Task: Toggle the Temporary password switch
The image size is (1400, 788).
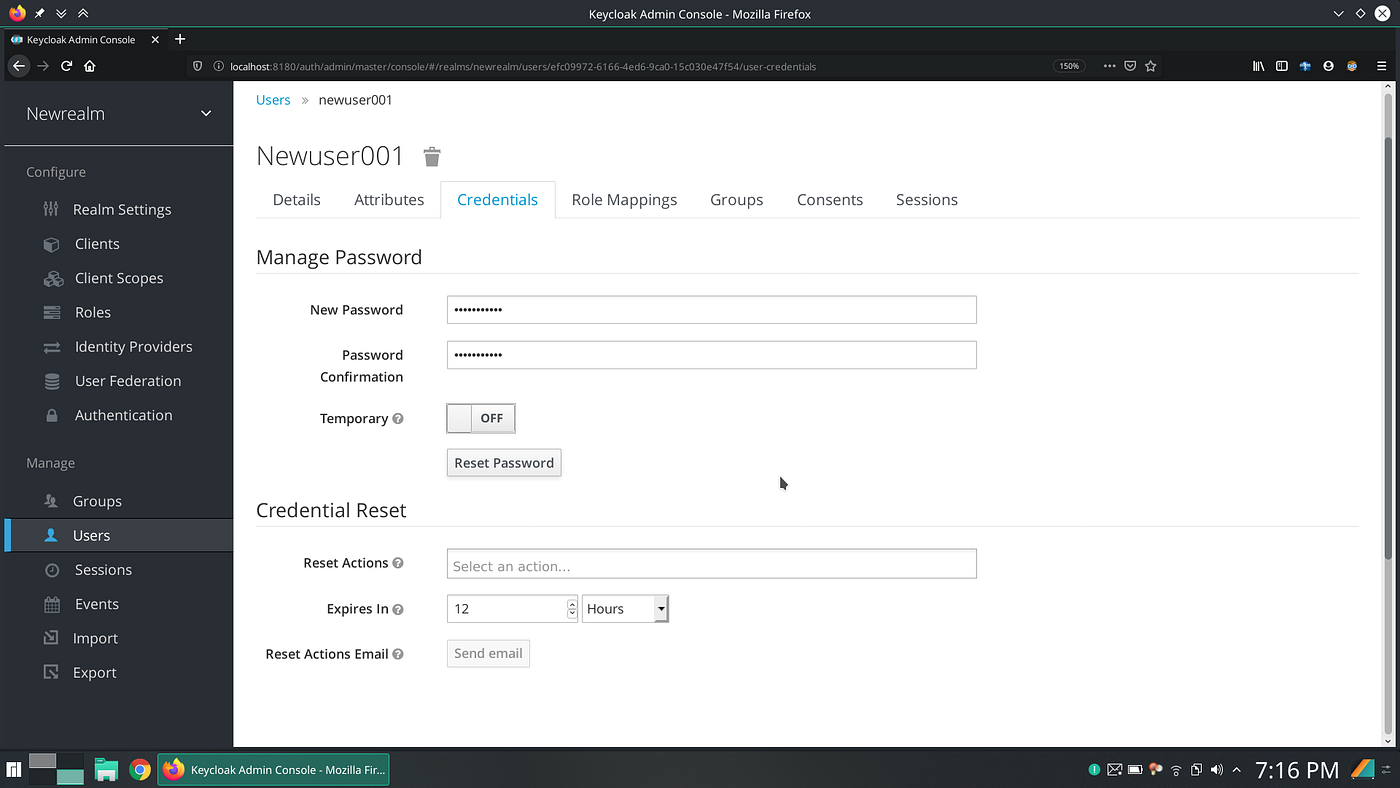Action: (x=480, y=418)
